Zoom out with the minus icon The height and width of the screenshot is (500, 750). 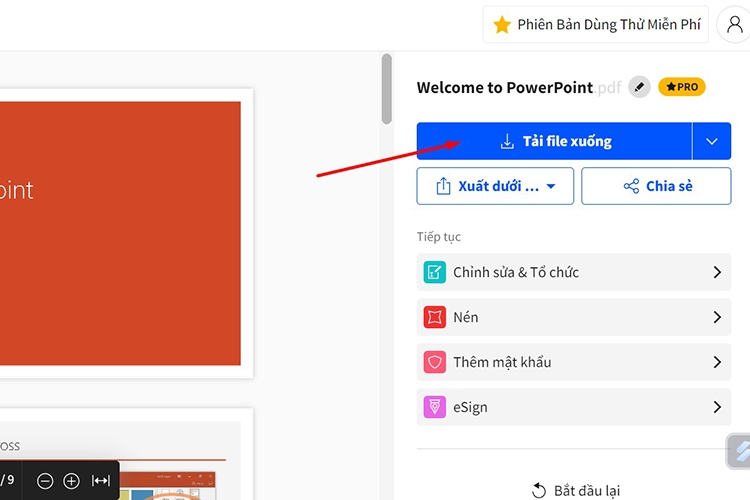[45, 481]
